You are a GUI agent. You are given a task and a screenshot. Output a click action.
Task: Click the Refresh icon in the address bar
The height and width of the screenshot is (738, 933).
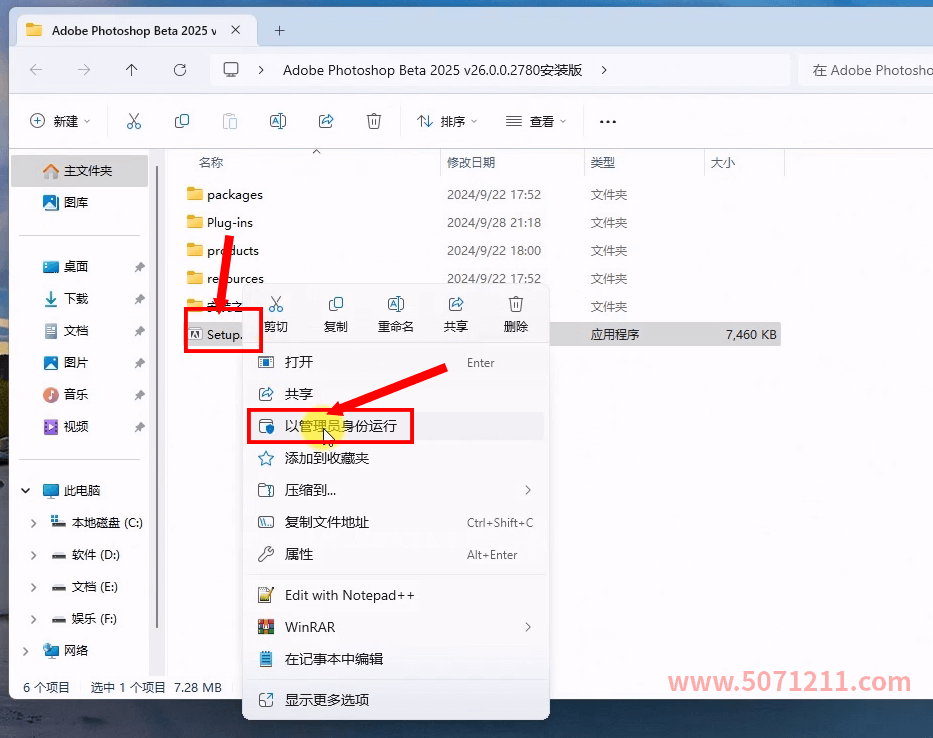(180, 70)
